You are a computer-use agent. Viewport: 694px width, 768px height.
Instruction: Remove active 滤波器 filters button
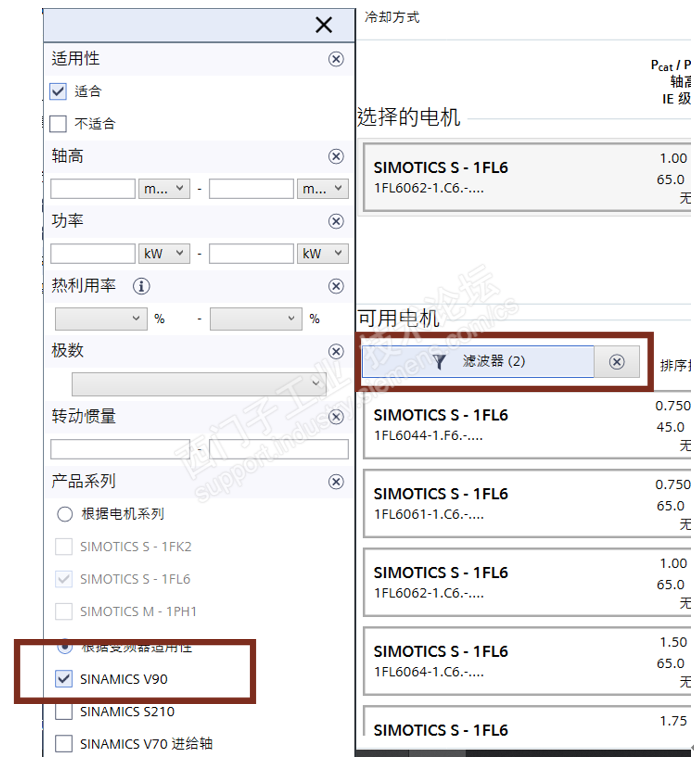[x=617, y=362]
